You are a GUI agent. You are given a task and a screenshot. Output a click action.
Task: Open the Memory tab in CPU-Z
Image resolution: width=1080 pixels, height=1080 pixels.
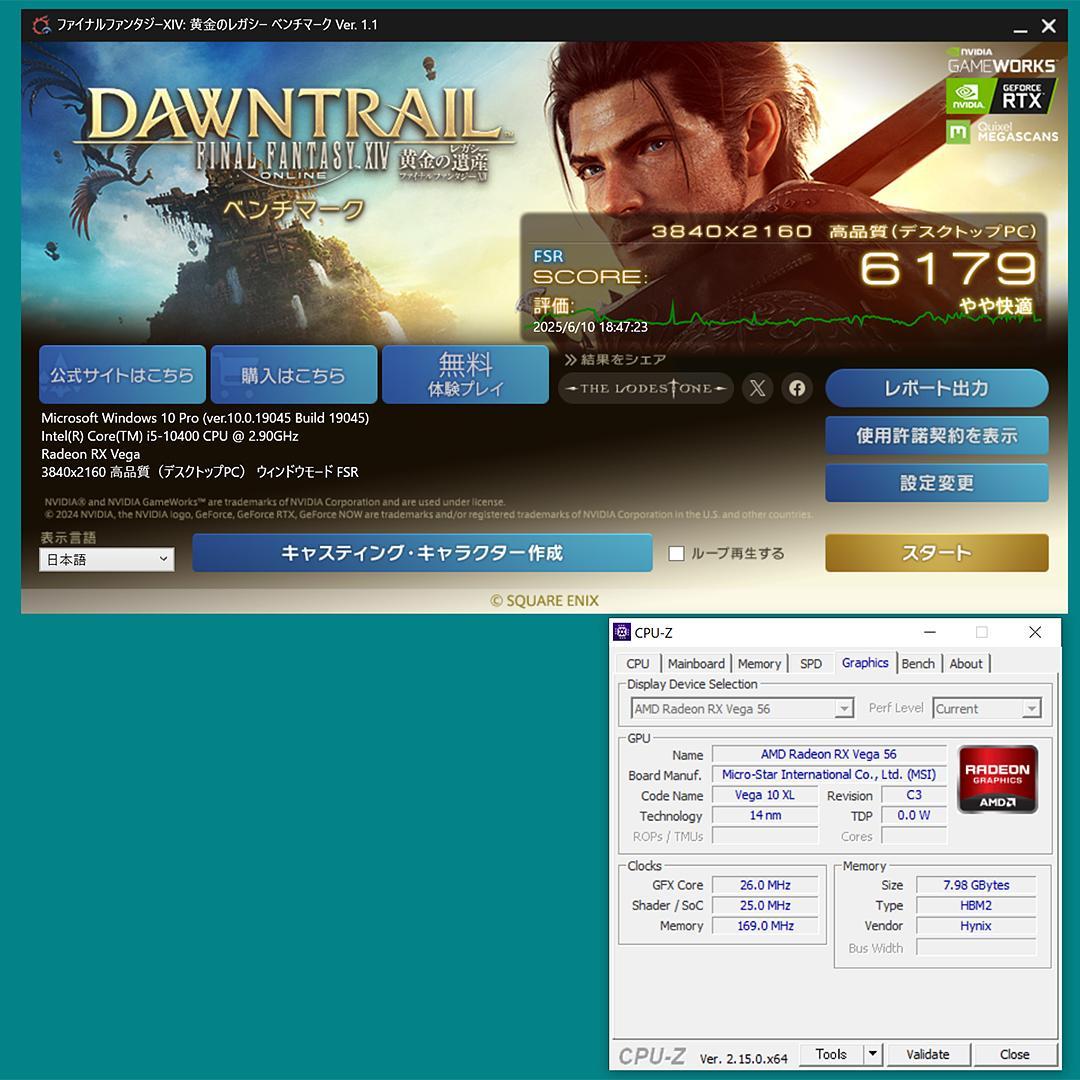[x=759, y=663]
